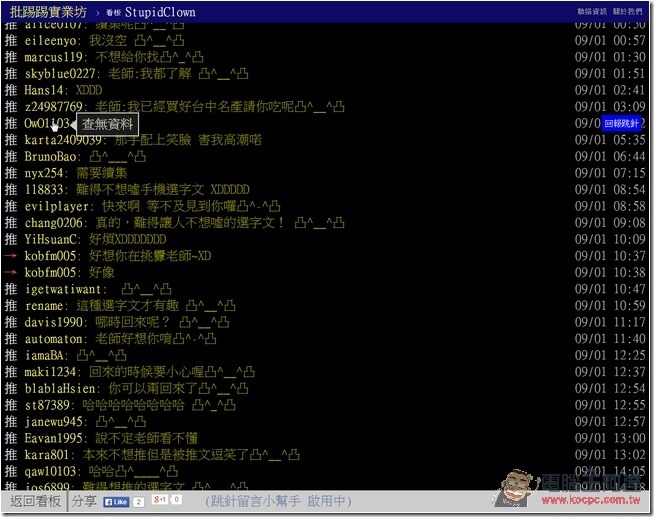Image resolution: width=654 pixels, height=517 pixels.
Task: Click username iamaBA
Action: (43, 356)
